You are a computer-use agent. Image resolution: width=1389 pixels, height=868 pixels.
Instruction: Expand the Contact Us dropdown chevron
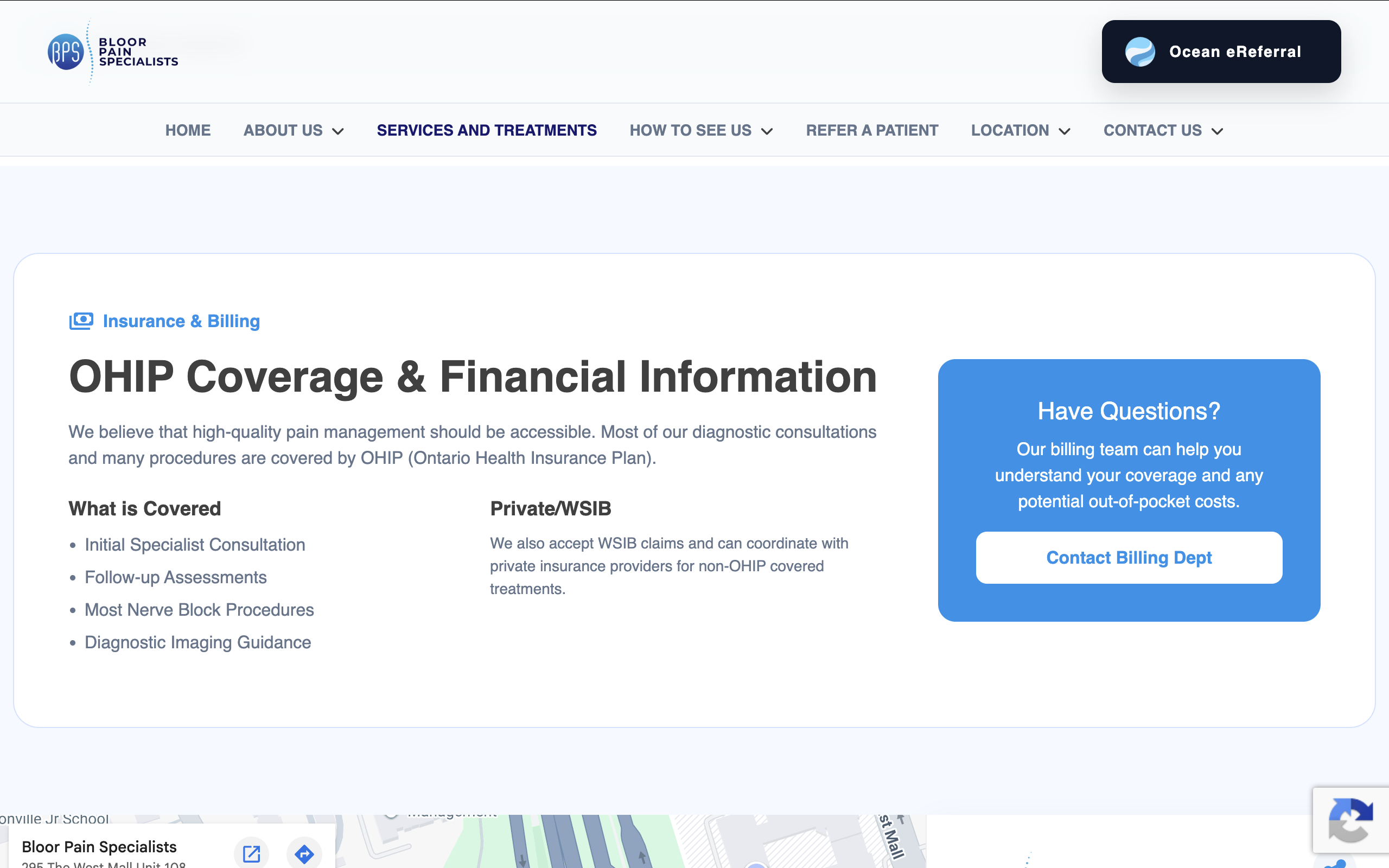pyautogui.click(x=1218, y=131)
